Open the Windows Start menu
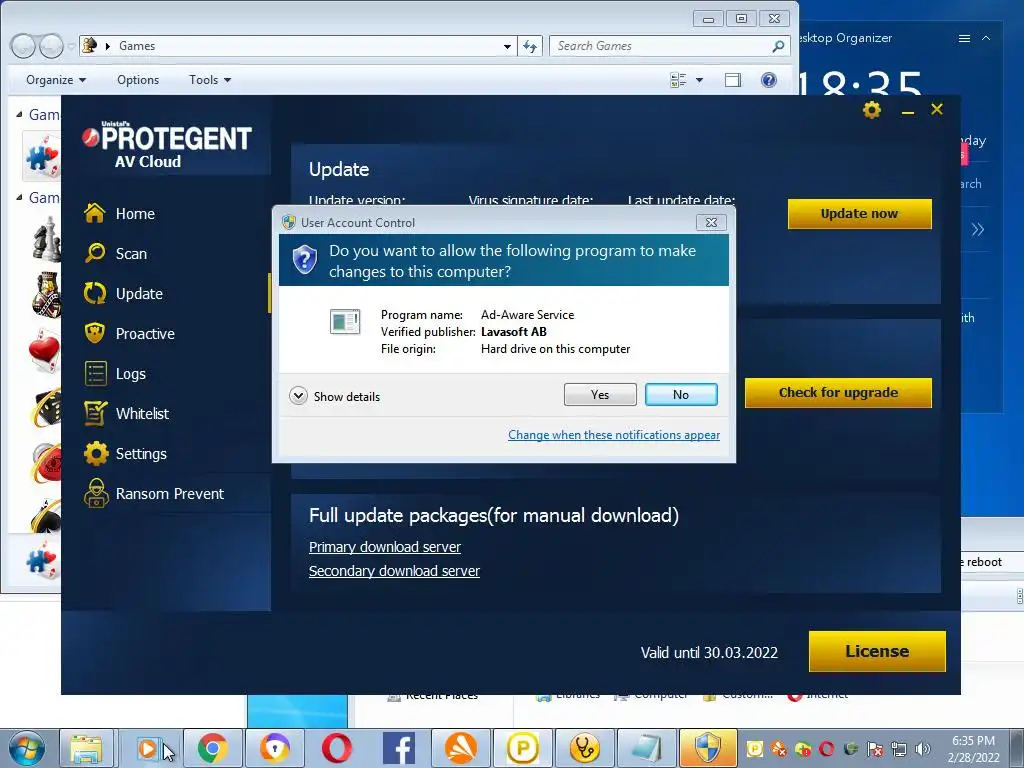 click(27, 748)
